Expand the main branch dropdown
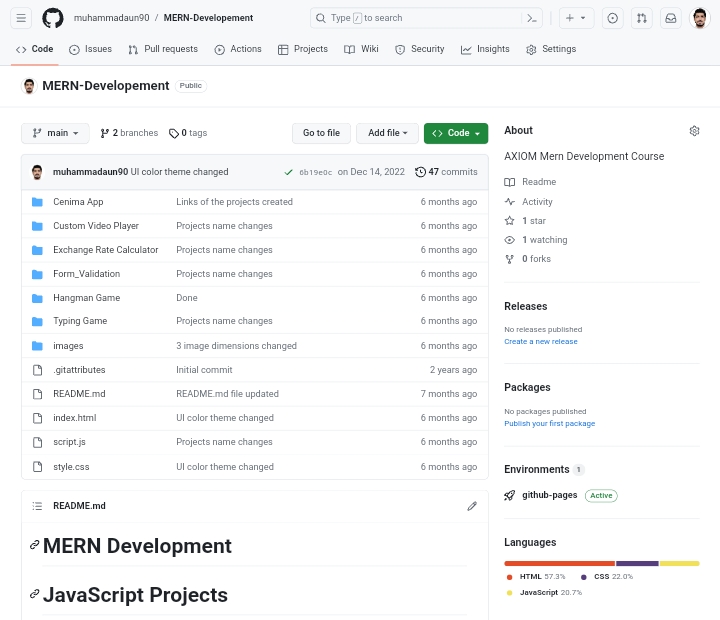The width and height of the screenshot is (720, 620). click(x=55, y=133)
